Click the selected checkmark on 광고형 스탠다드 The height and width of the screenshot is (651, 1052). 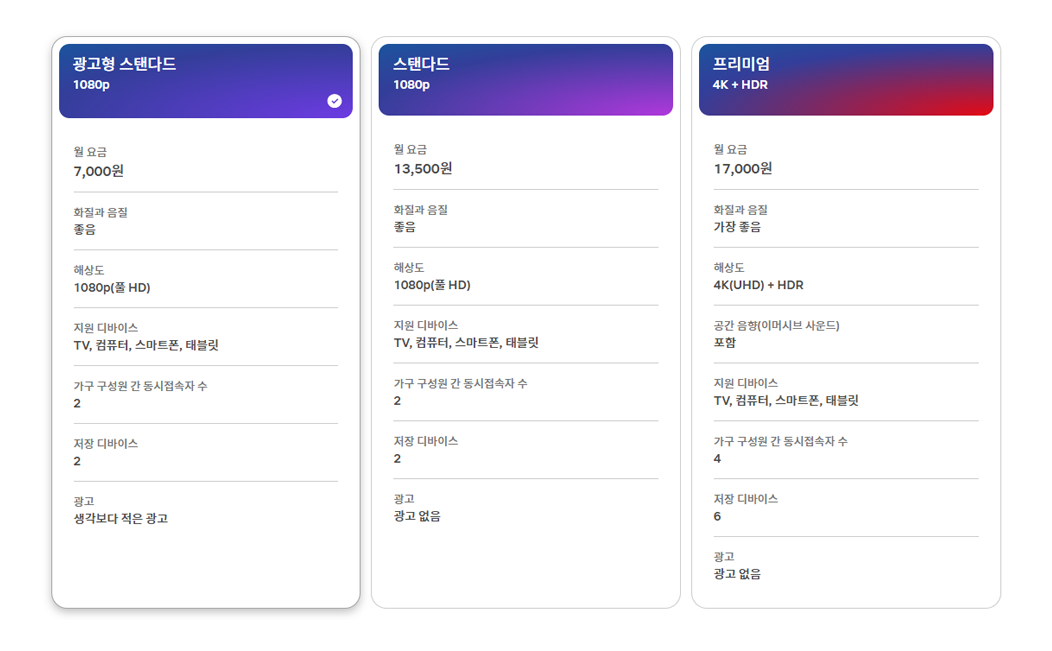(x=334, y=101)
